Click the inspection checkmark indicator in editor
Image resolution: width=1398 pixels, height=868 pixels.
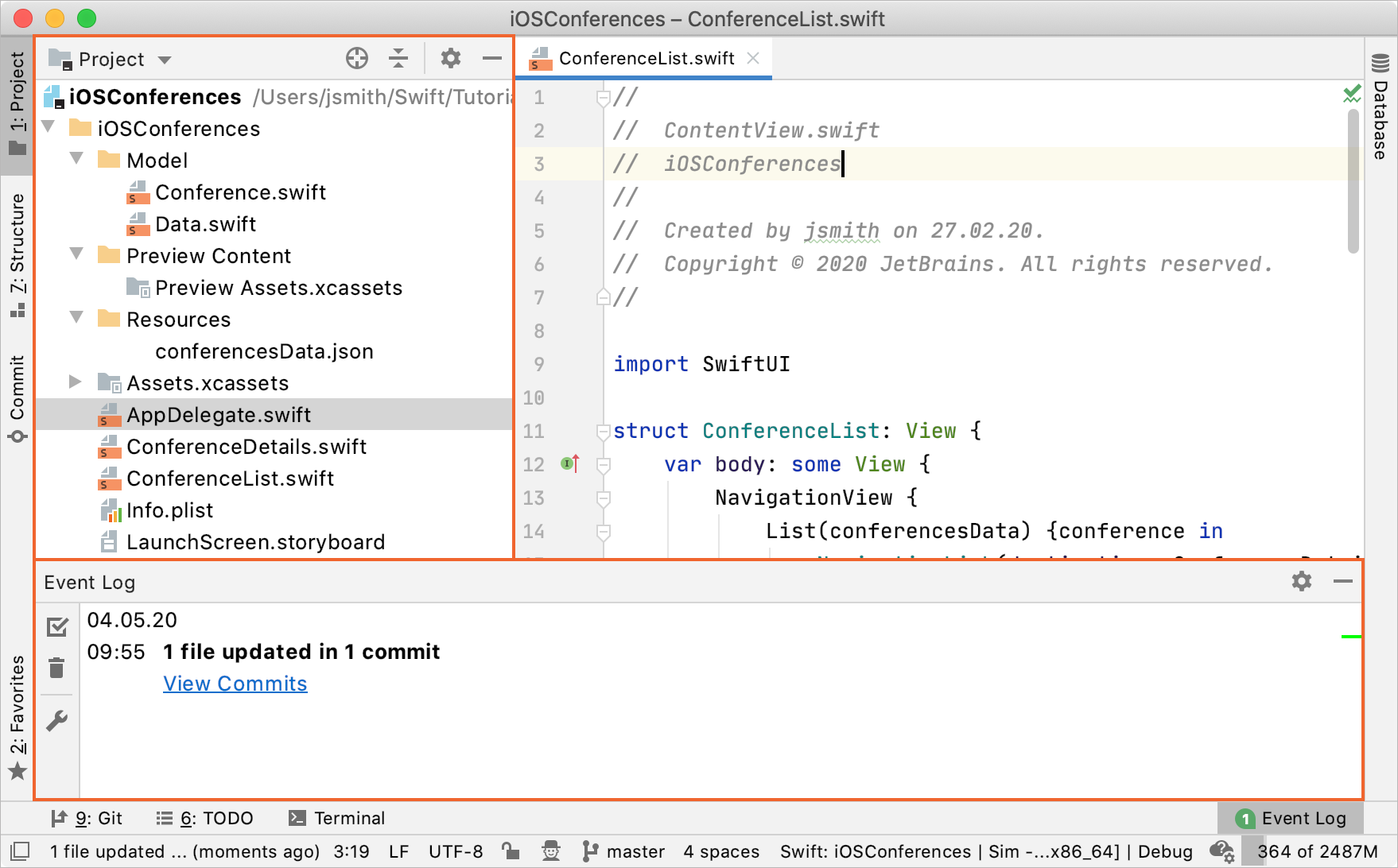[x=1351, y=95]
